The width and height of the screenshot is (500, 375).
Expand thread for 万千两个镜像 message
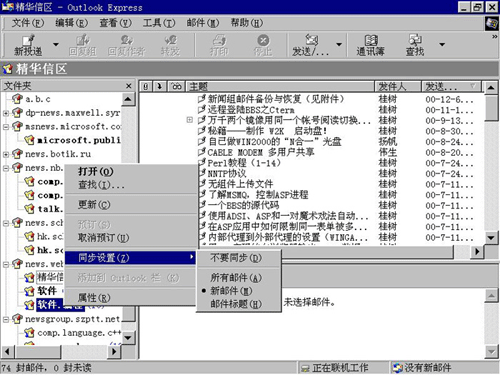[x=189, y=120]
